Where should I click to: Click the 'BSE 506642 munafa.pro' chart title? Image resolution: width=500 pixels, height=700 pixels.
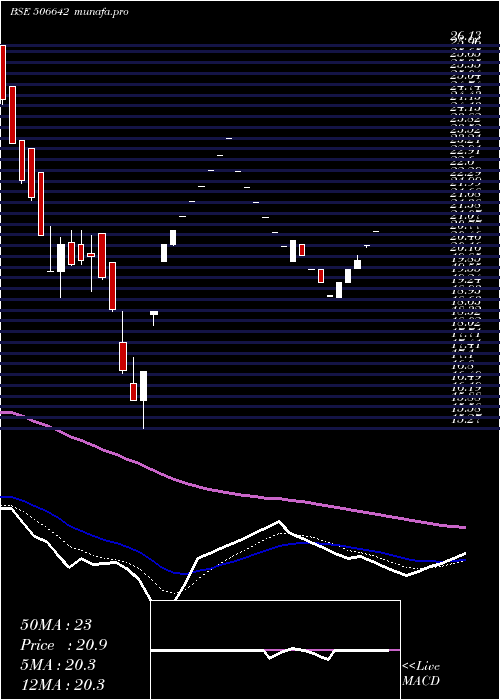69,12
